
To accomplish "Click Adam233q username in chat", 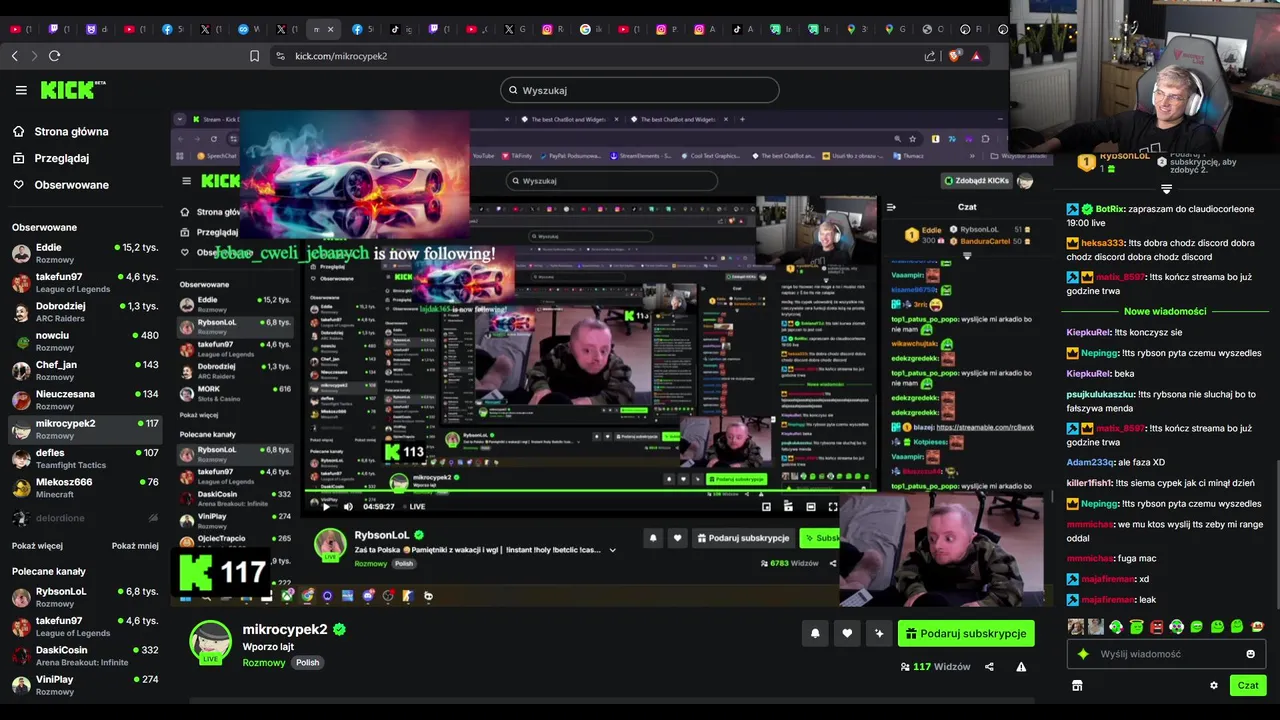I will [x=1089, y=462].
